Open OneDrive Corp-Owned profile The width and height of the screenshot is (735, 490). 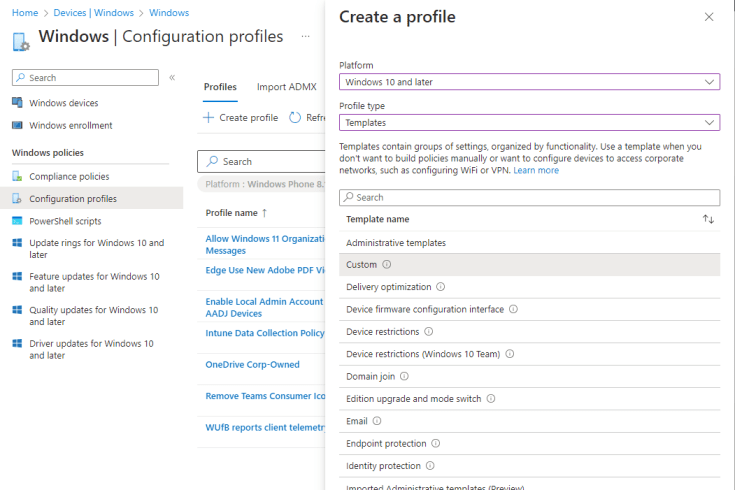(252, 365)
